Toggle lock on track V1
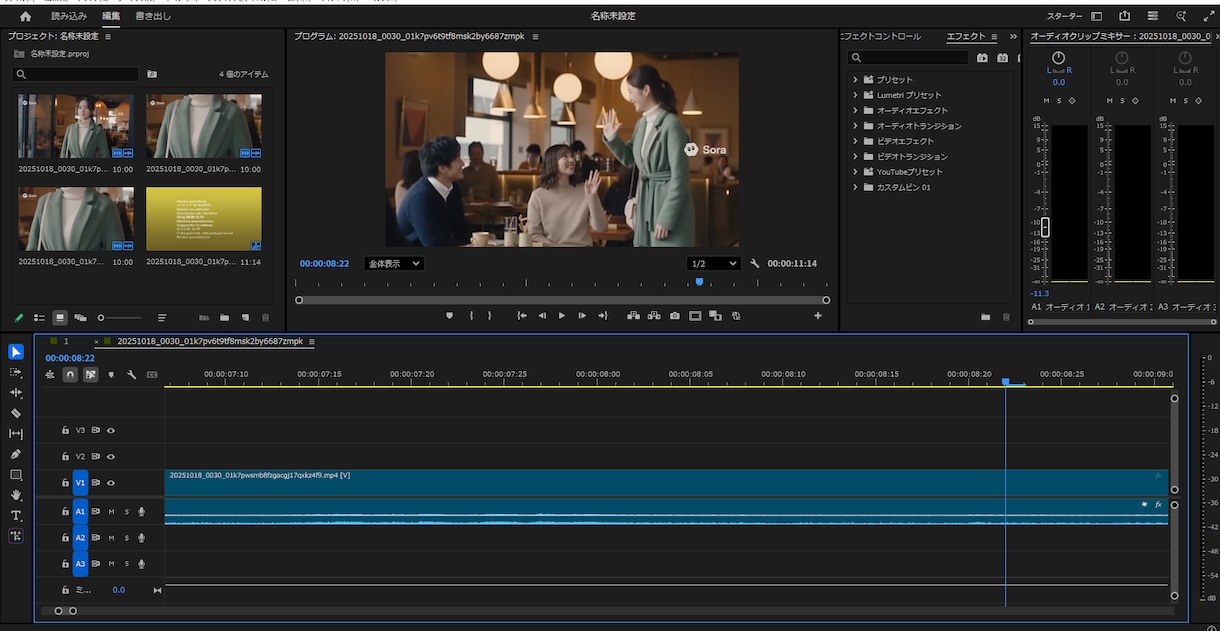Screen dimensions: 1220x631 coord(65,483)
